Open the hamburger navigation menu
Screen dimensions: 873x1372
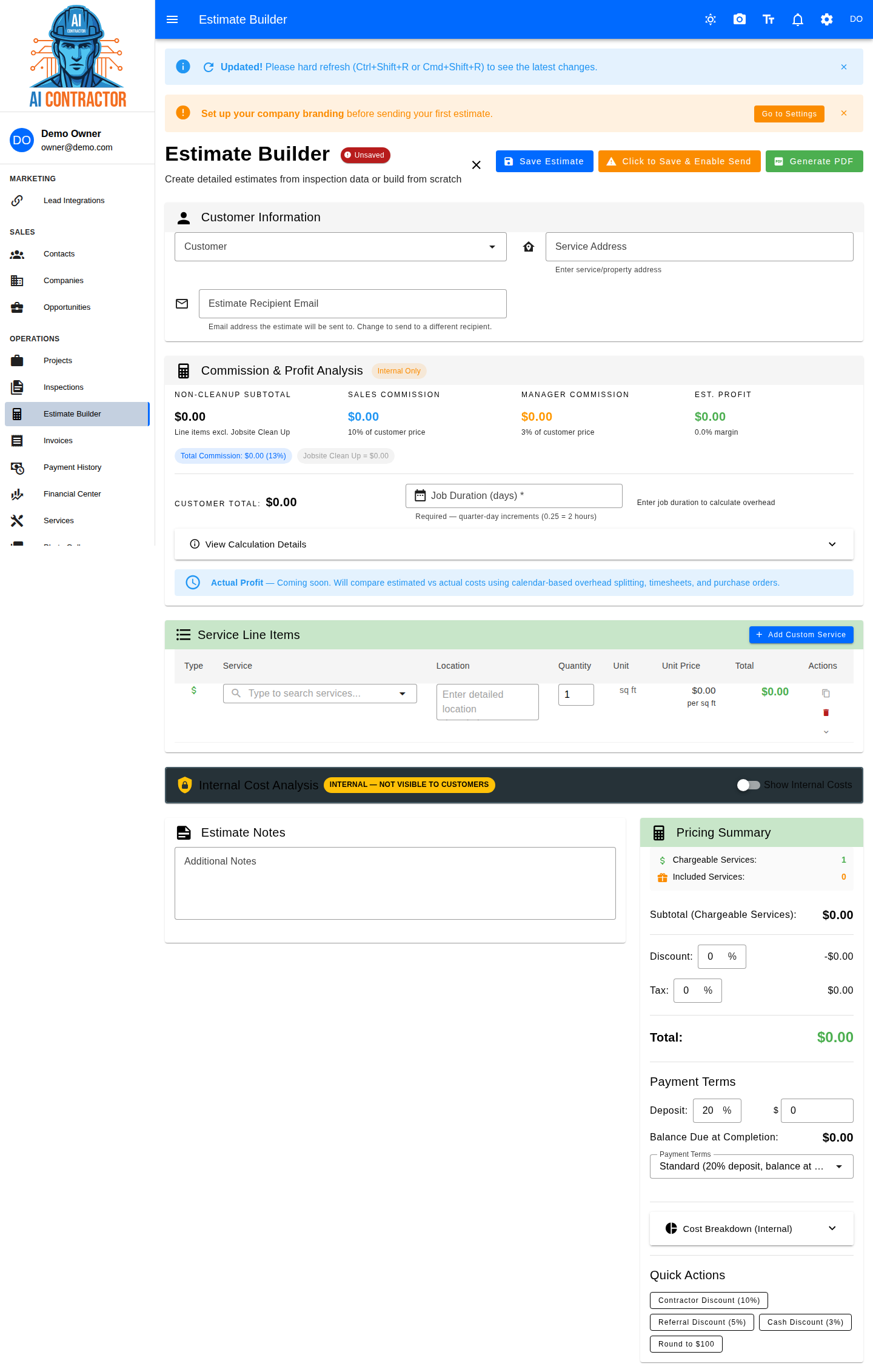172,19
